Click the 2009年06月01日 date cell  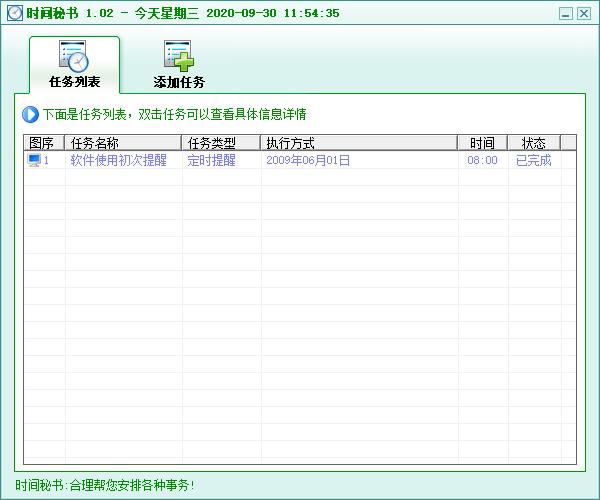[308, 160]
